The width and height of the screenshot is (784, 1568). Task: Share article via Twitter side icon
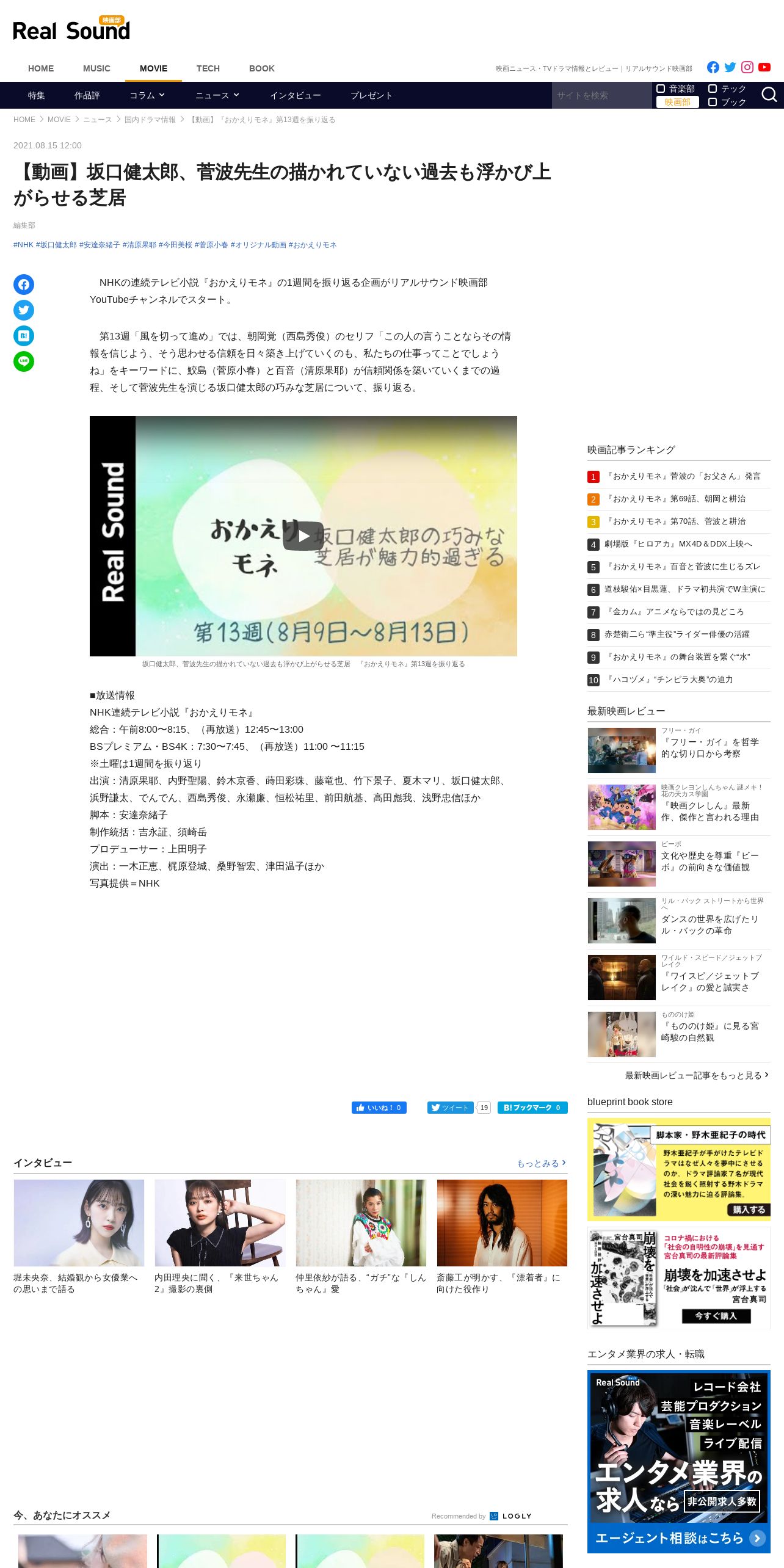click(24, 310)
